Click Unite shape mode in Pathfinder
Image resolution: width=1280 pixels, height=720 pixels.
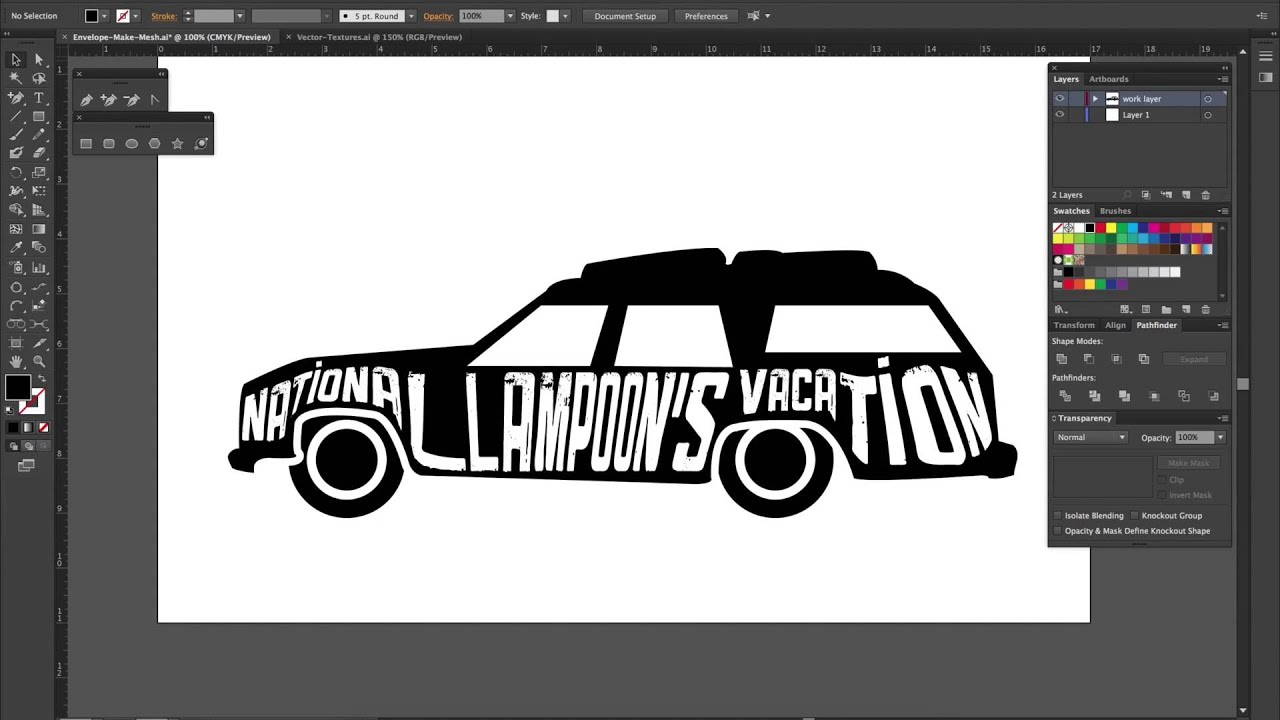[1061, 359]
